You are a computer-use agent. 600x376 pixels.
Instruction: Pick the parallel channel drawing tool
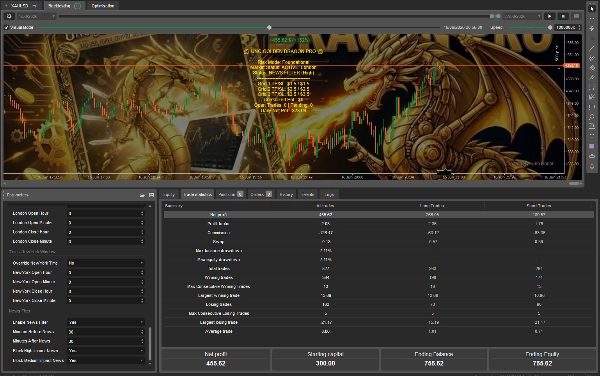tap(592, 58)
